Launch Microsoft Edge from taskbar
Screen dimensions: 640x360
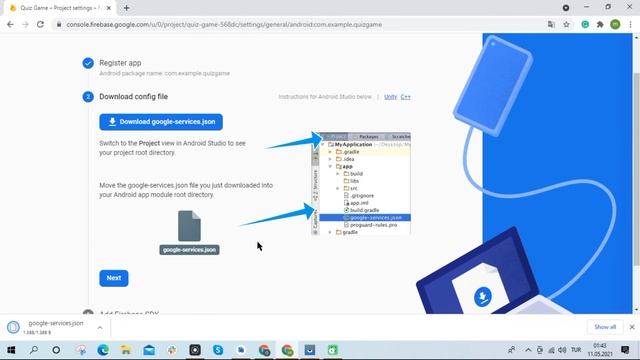click(103, 350)
